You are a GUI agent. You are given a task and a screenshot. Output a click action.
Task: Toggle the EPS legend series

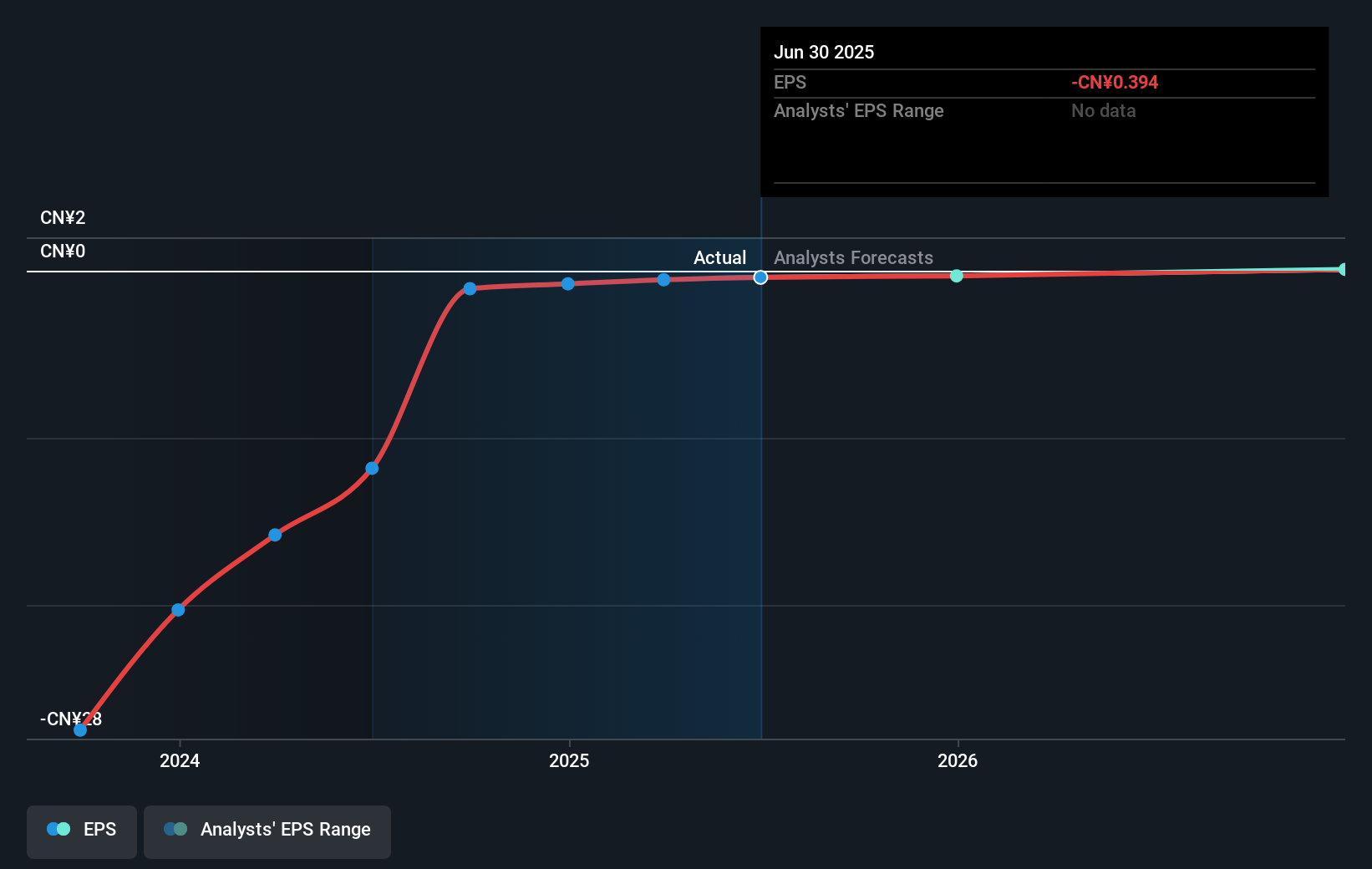pos(82,831)
